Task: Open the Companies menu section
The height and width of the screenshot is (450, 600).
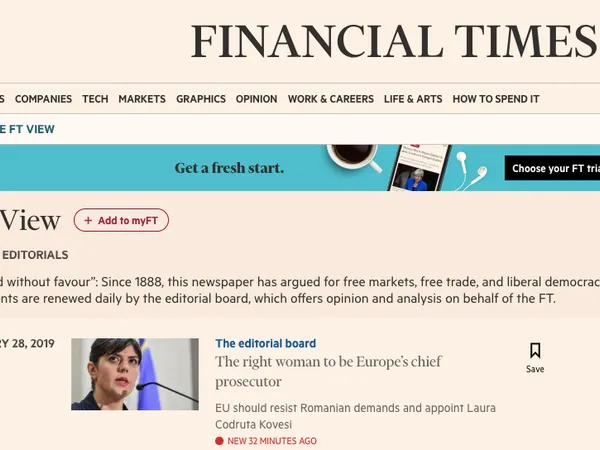Action: (x=43, y=99)
